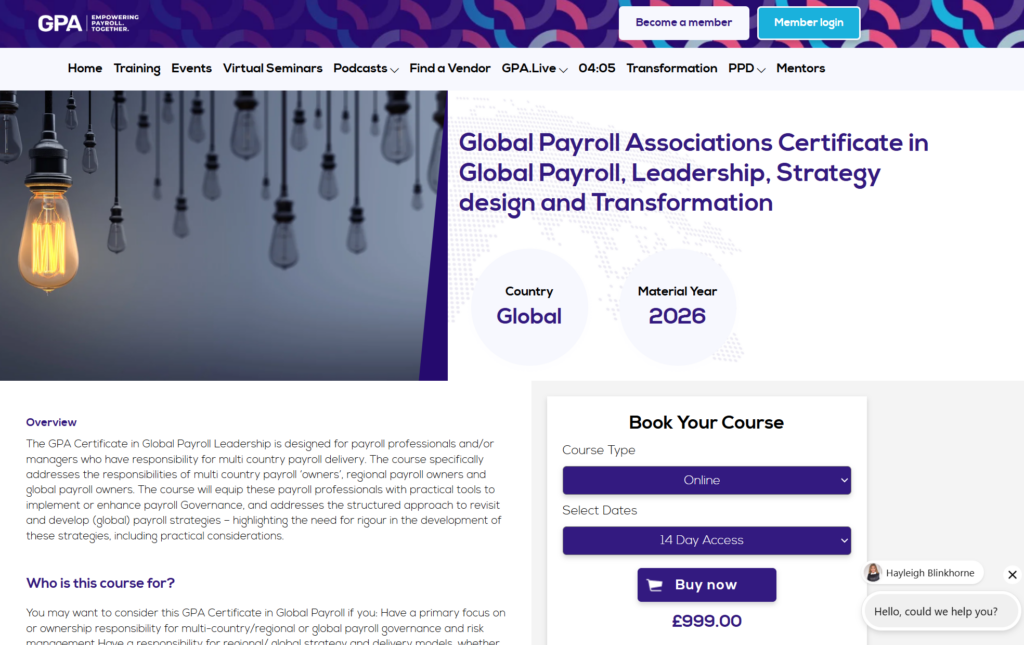
Task: Click Become a member button
Action: (684, 23)
